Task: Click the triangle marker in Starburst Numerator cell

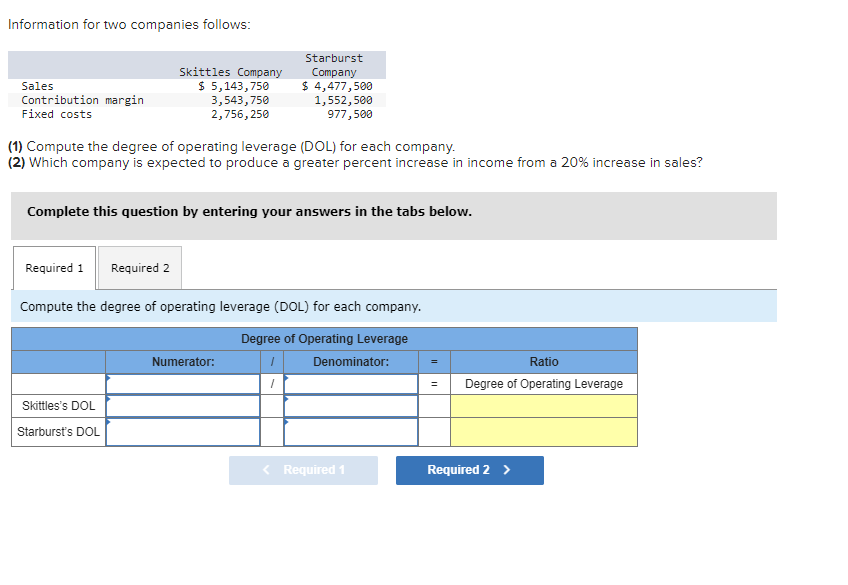Action: 106,423
